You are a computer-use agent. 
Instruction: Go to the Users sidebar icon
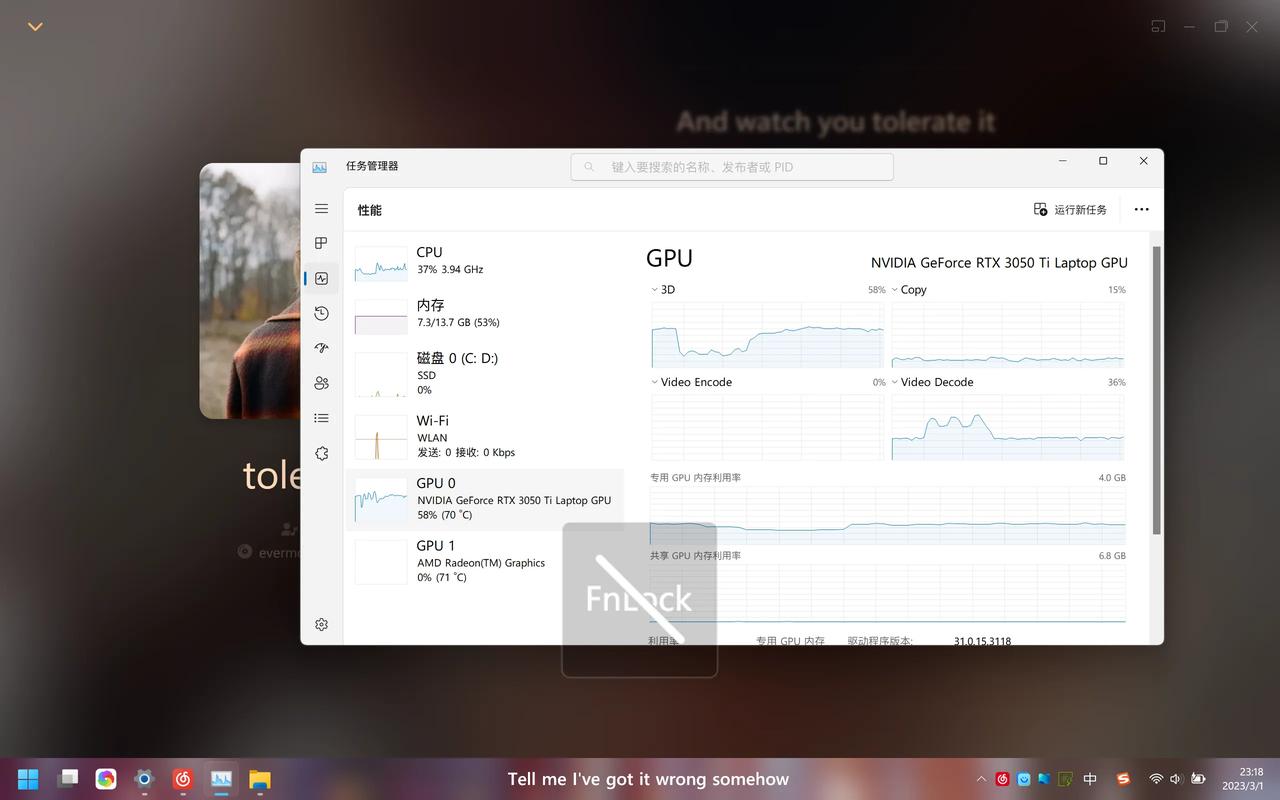321,383
